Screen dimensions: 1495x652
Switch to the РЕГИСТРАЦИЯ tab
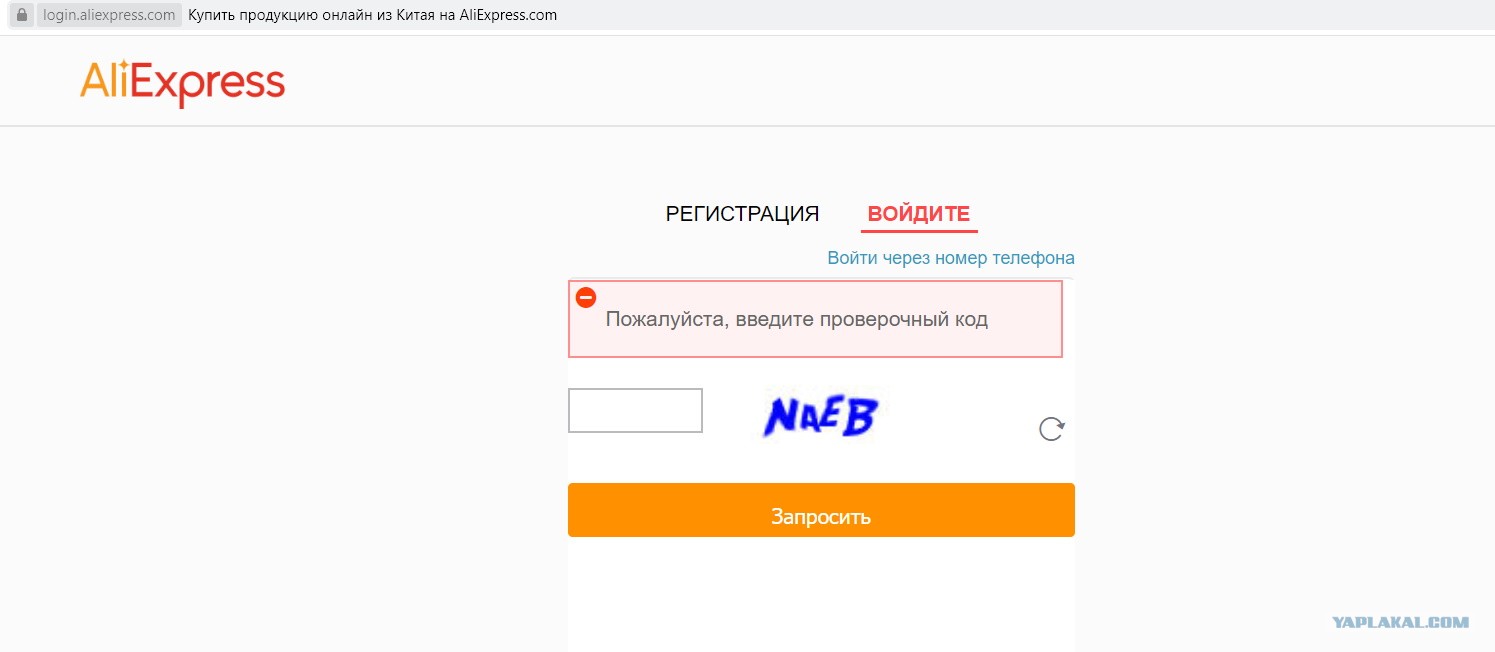point(742,213)
